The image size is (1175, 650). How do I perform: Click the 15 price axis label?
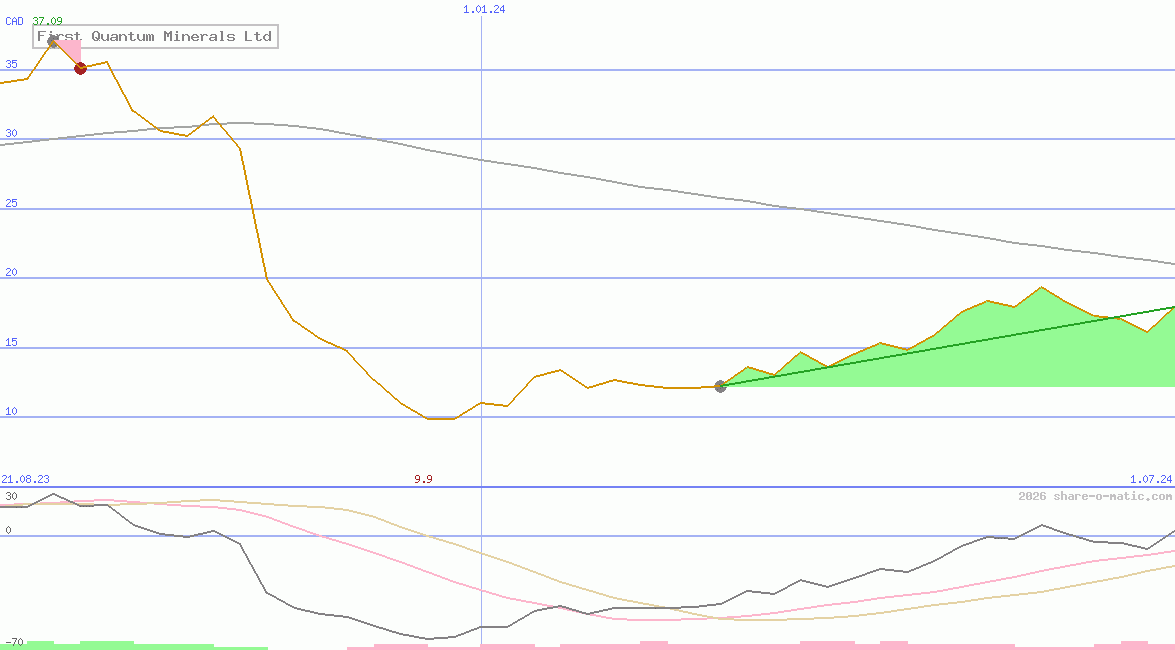click(x=11, y=343)
